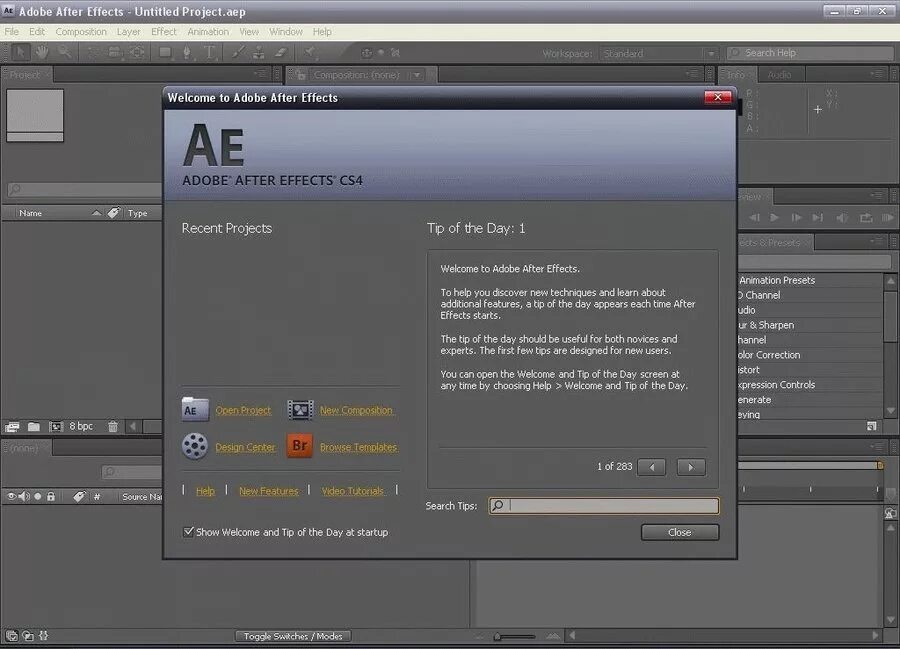Click the filmstrip New Composition icon
The width and height of the screenshot is (900, 649).
coord(300,410)
